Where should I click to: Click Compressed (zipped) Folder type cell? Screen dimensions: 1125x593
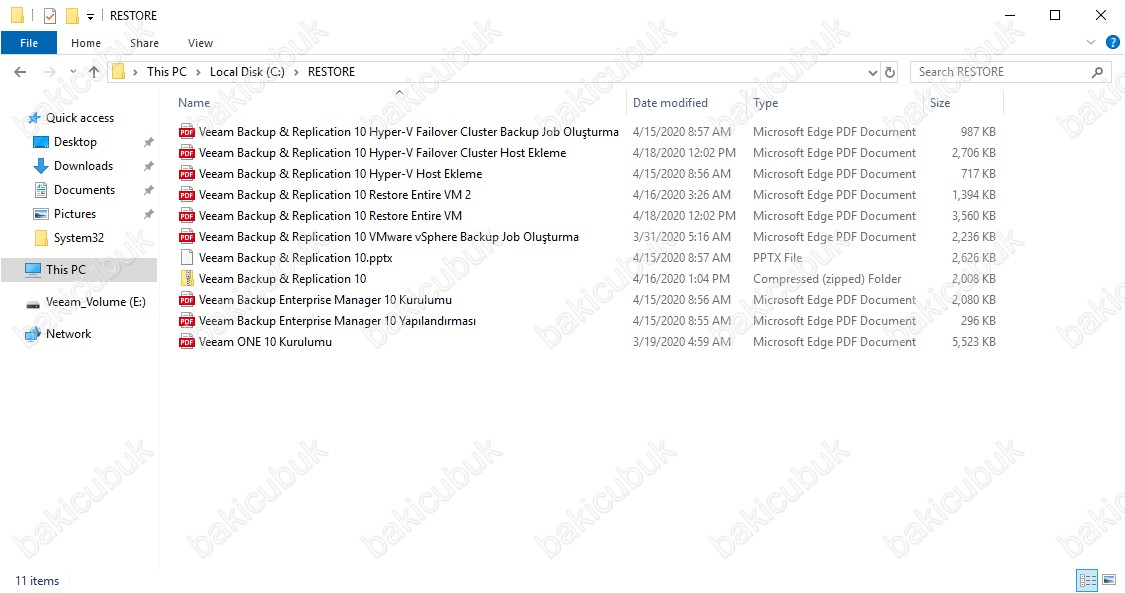click(x=827, y=279)
